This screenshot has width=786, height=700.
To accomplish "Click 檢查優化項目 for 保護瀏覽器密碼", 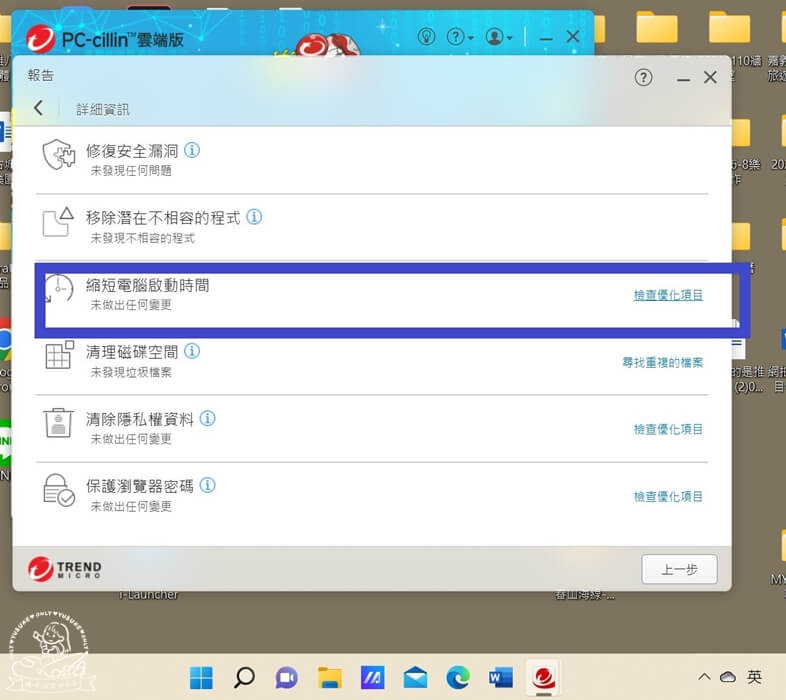I will tap(668, 496).
